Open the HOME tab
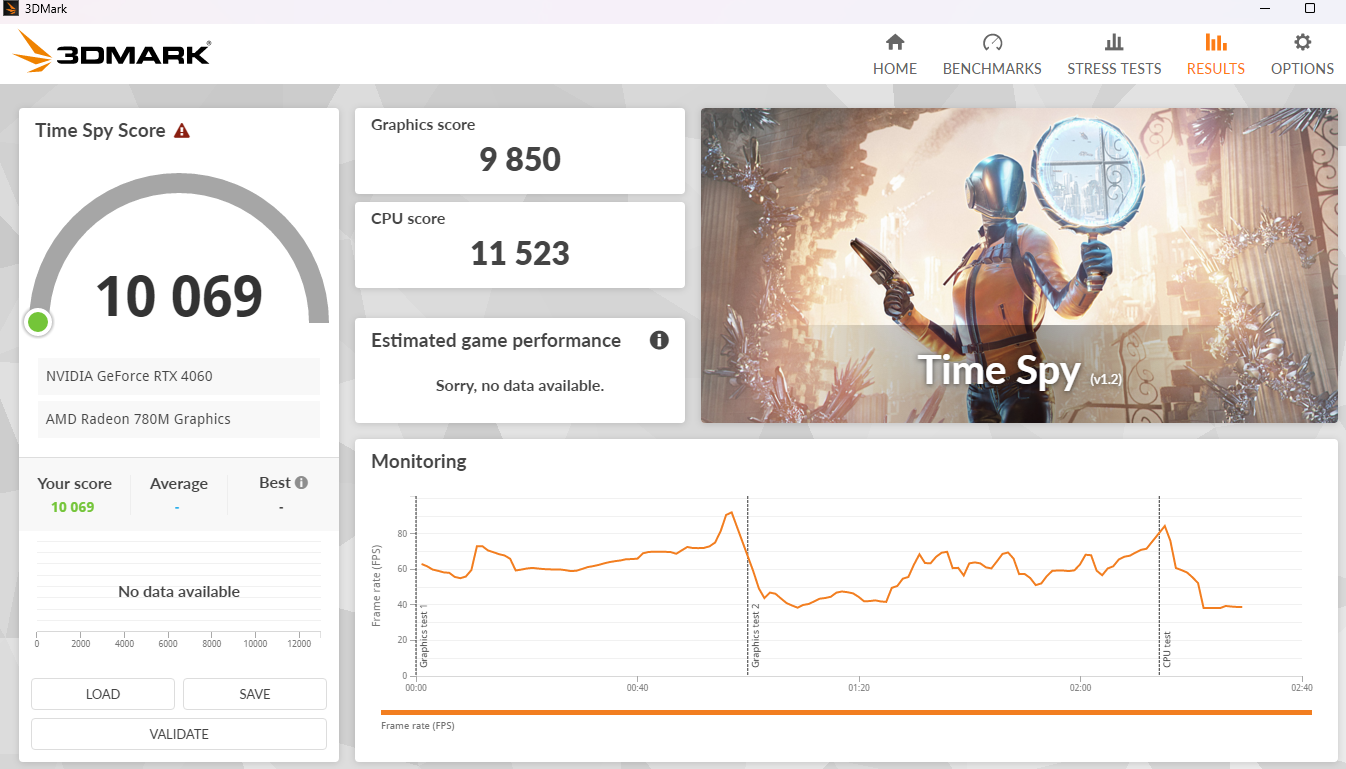Screen dimensions: 1346x769 tap(895, 54)
